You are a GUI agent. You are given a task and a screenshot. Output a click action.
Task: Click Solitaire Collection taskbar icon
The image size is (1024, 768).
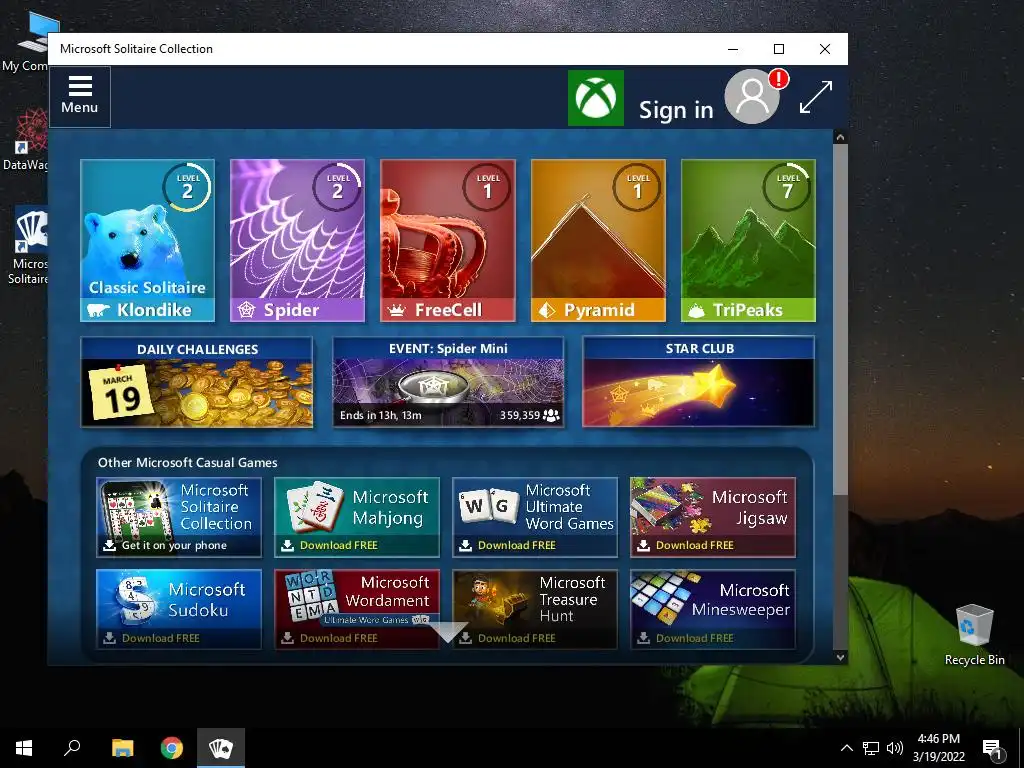point(221,748)
